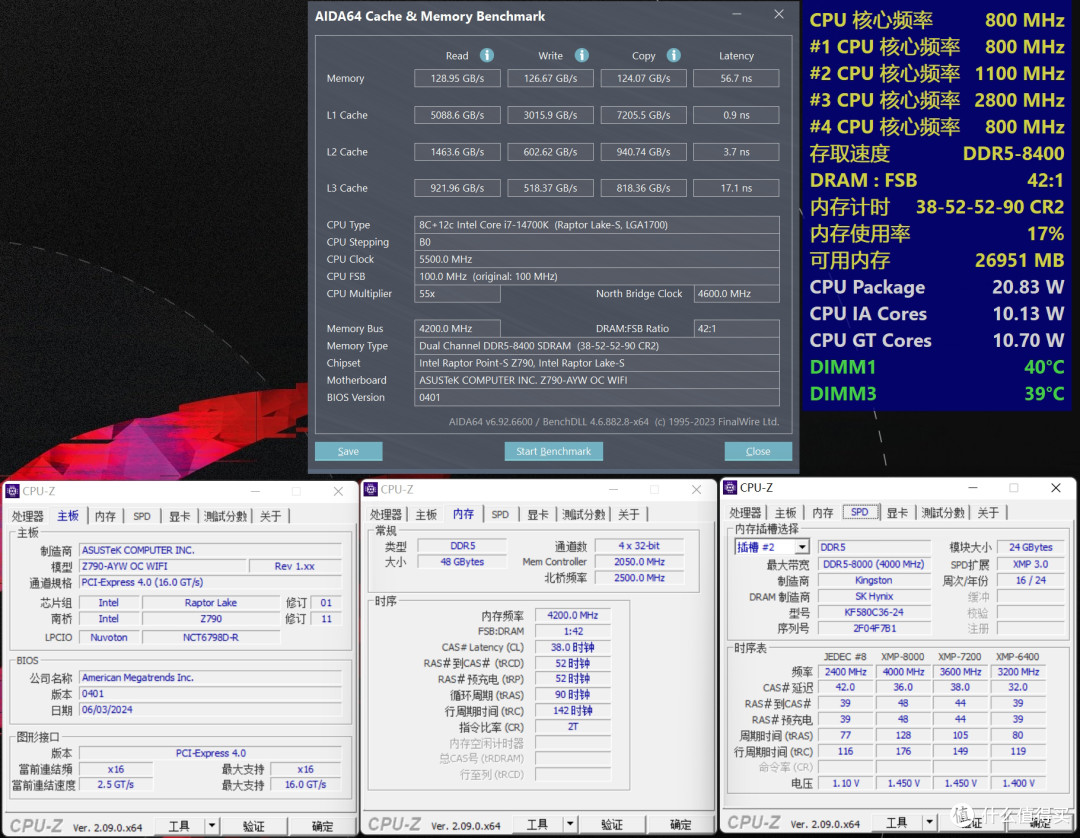Close the right CPU-Z window
The height and width of the screenshot is (838, 1080).
pos(1056,488)
